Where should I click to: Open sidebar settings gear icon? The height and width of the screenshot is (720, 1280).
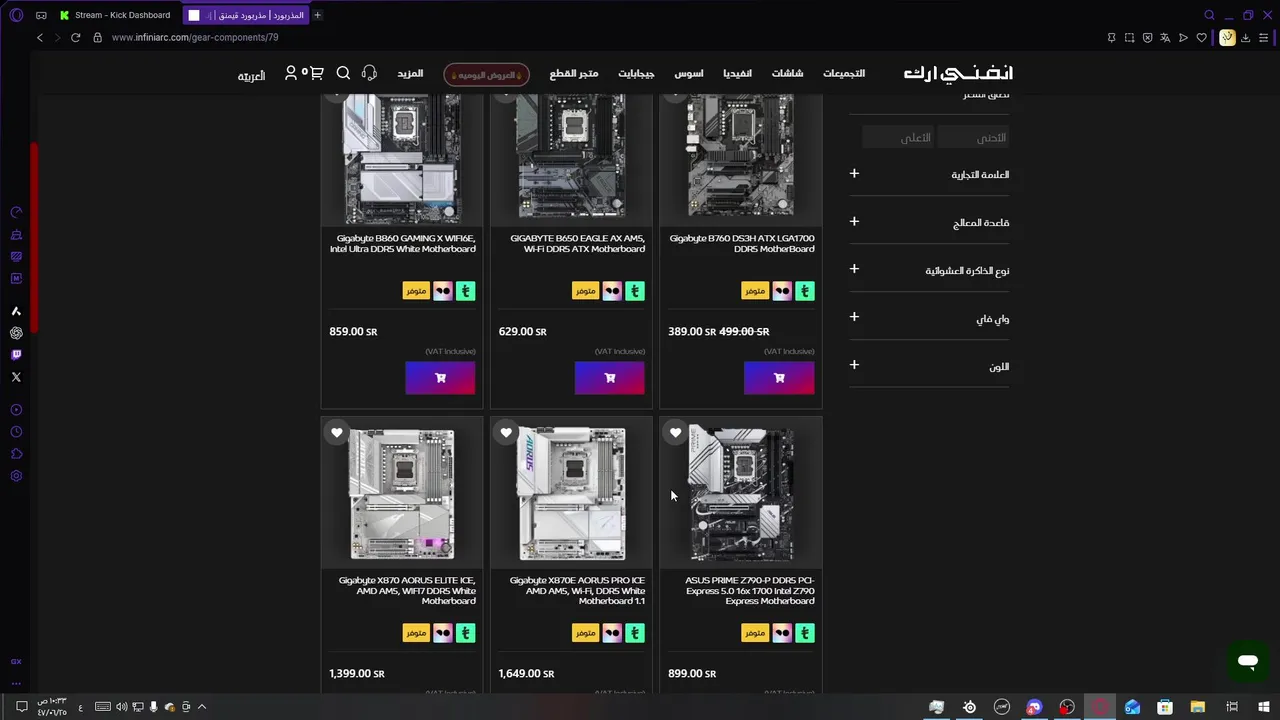[x=16, y=476]
